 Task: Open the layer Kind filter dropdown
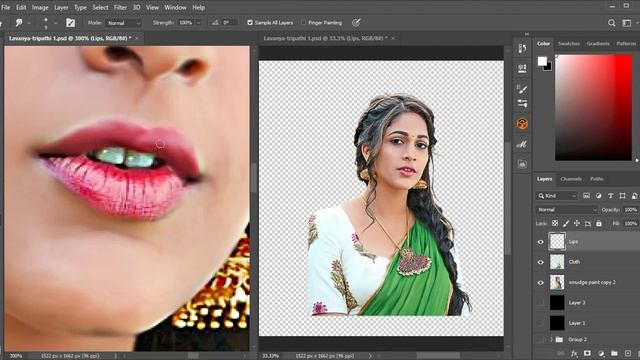[x=556, y=196]
